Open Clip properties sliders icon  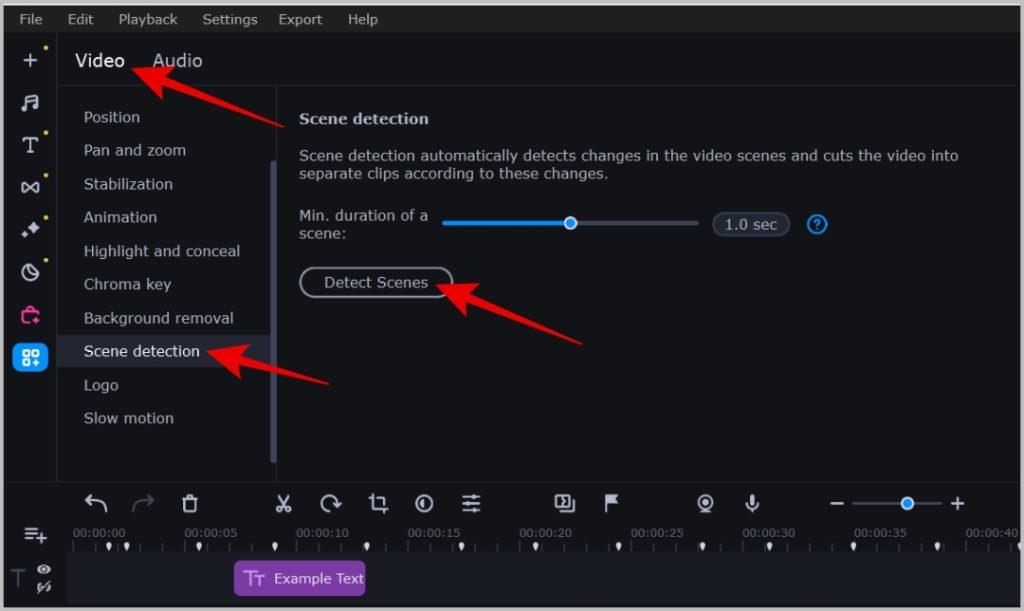click(x=472, y=503)
